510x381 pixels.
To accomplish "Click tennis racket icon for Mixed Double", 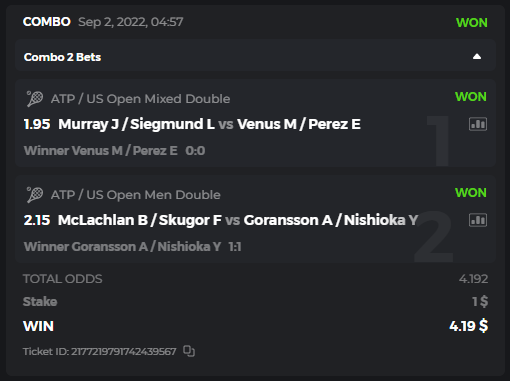I will pyautogui.click(x=35, y=99).
